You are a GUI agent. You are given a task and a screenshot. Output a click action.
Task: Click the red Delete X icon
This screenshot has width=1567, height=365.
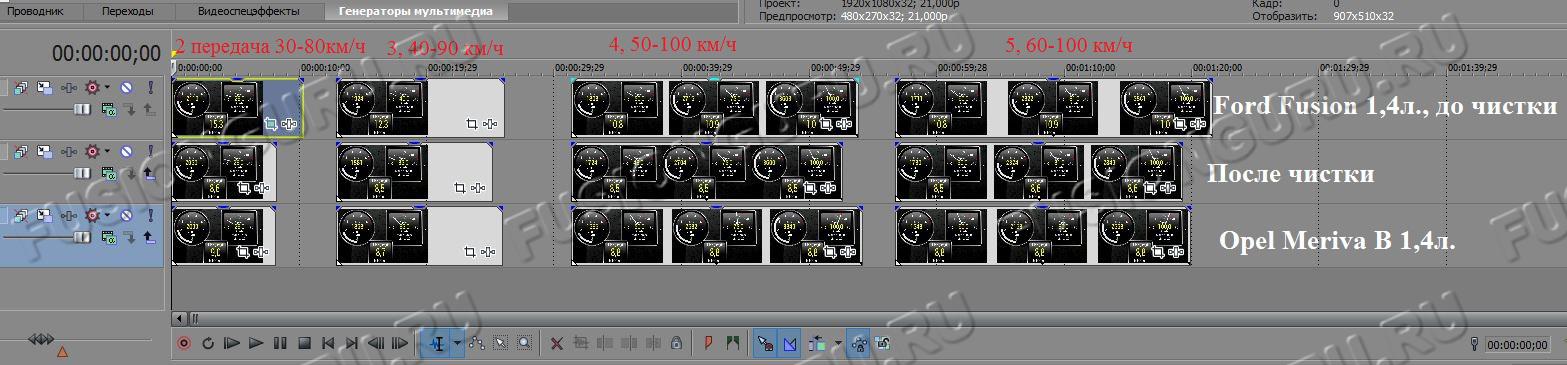557,343
